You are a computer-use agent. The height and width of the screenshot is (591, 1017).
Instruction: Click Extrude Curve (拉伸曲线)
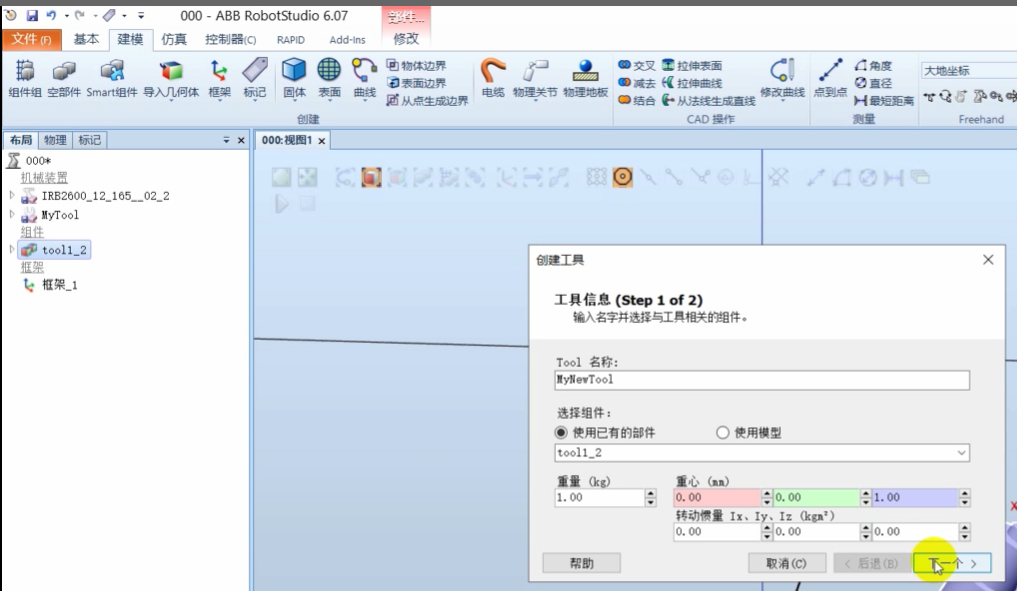click(692, 83)
